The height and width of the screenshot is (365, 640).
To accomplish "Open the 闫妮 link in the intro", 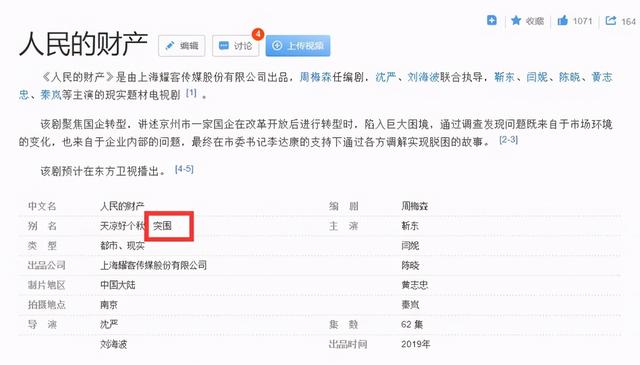I will (537, 77).
